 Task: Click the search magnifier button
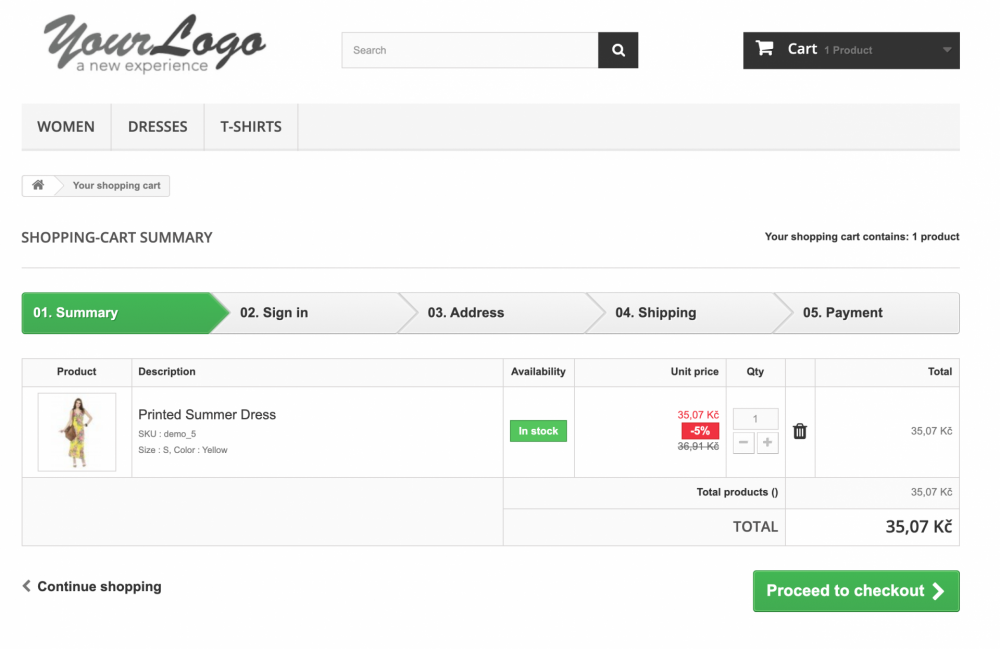(618, 50)
